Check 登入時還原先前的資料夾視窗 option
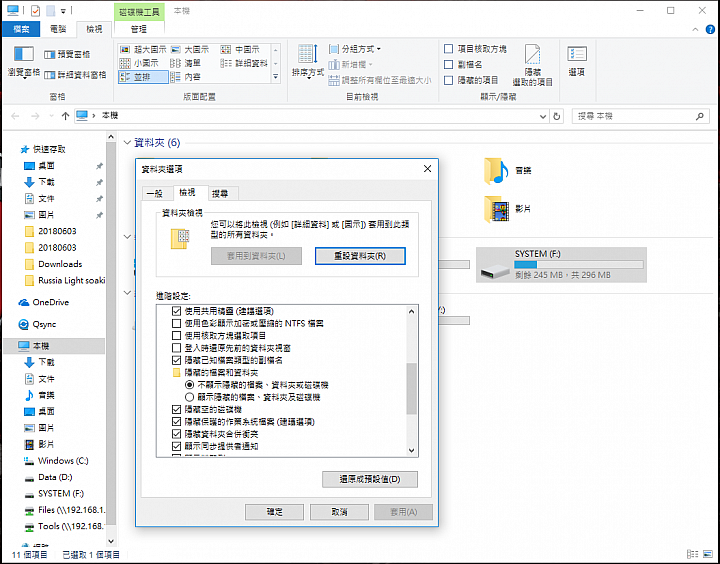Viewport: 720px width, 564px height. [x=176, y=348]
